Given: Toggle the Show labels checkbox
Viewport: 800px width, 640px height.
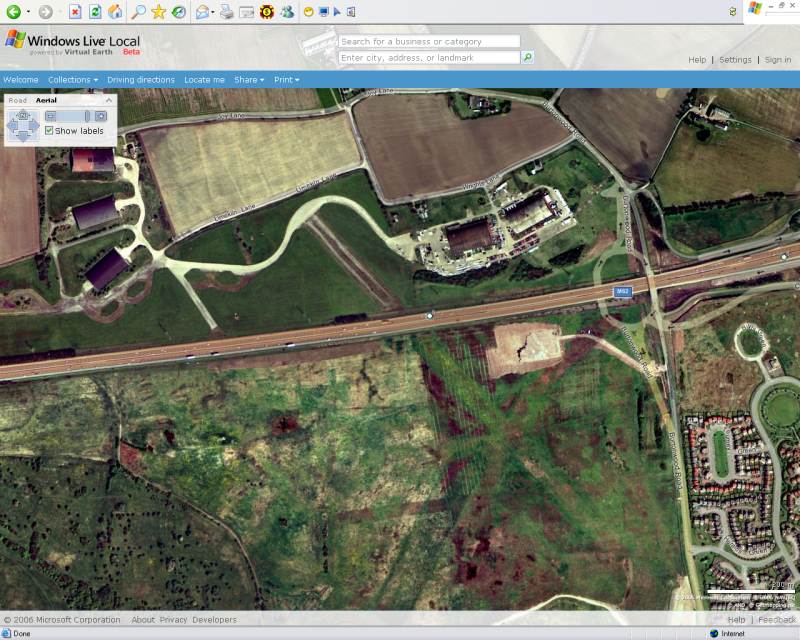Looking at the screenshot, I should click(x=49, y=131).
